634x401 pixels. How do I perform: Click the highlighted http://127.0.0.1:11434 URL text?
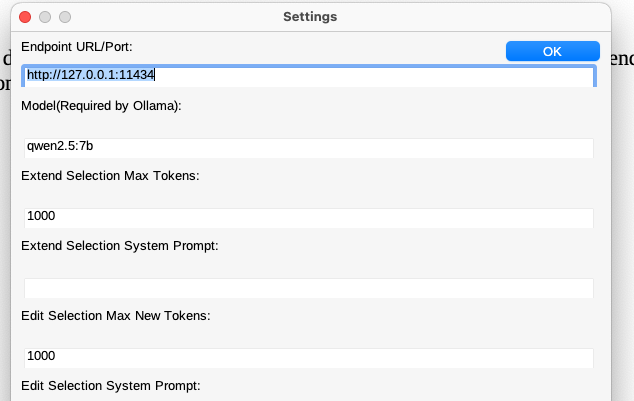click(x=90, y=75)
